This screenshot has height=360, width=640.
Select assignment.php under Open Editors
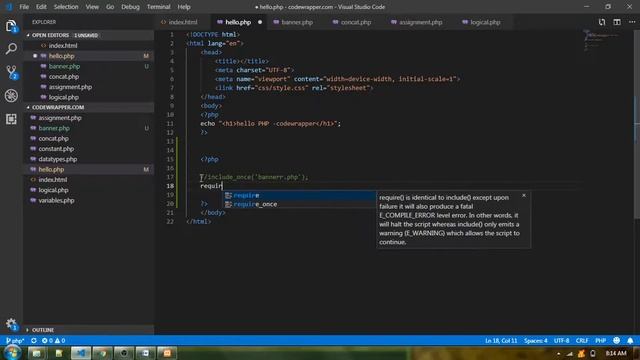[x=89, y=87]
